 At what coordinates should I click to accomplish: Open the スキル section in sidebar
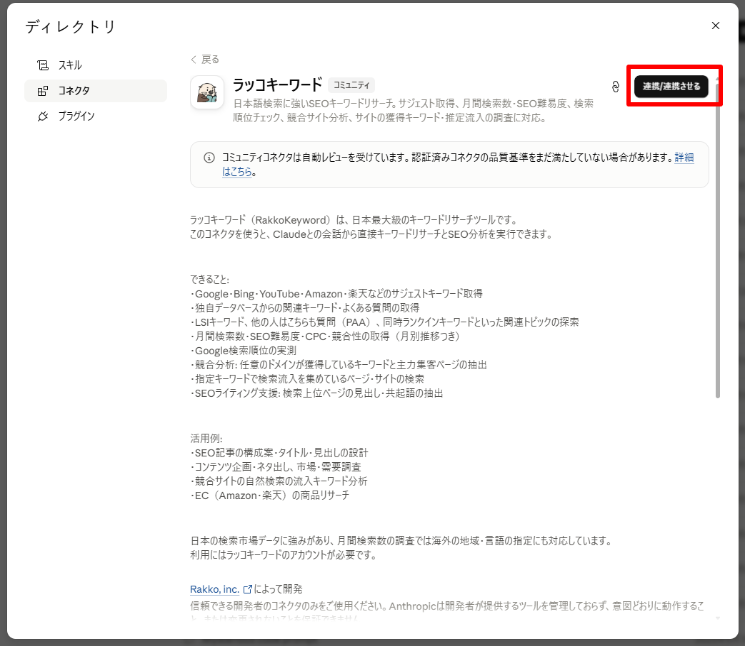coord(96,65)
